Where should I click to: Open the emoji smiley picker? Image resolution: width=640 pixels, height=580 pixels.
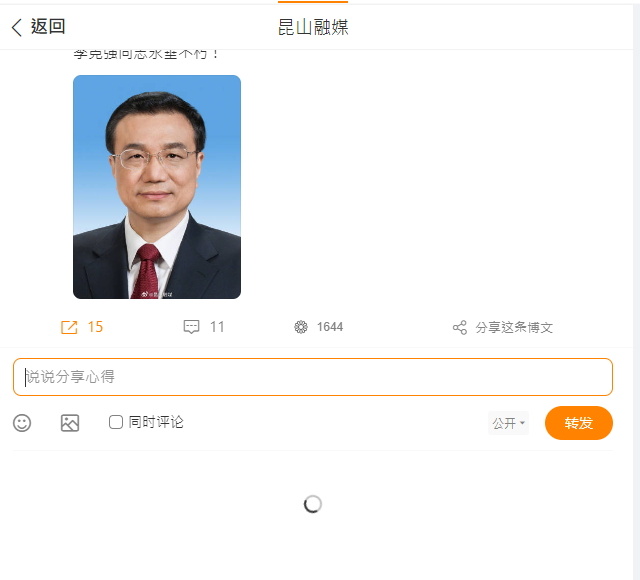pyautogui.click(x=22, y=423)
